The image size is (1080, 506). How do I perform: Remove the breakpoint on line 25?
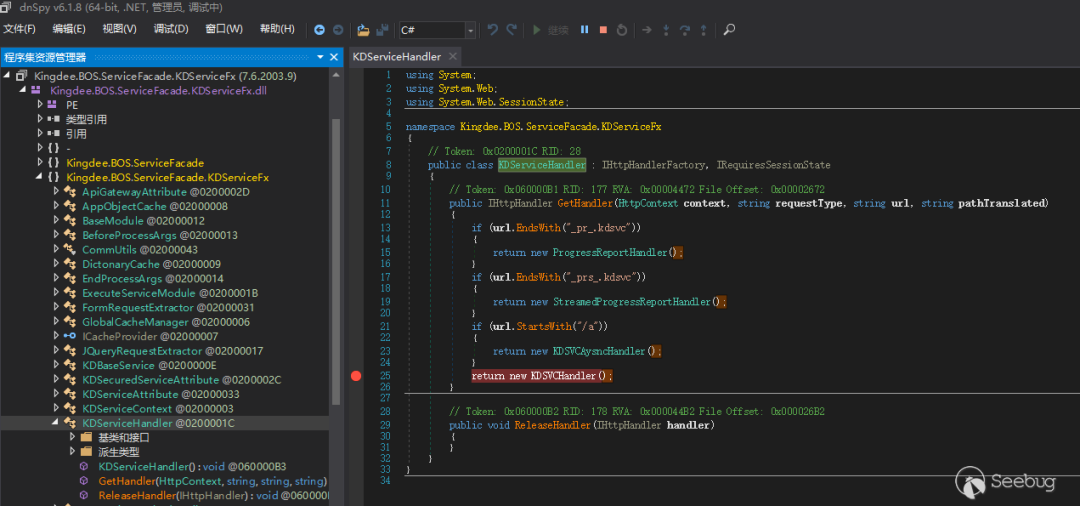356,376
